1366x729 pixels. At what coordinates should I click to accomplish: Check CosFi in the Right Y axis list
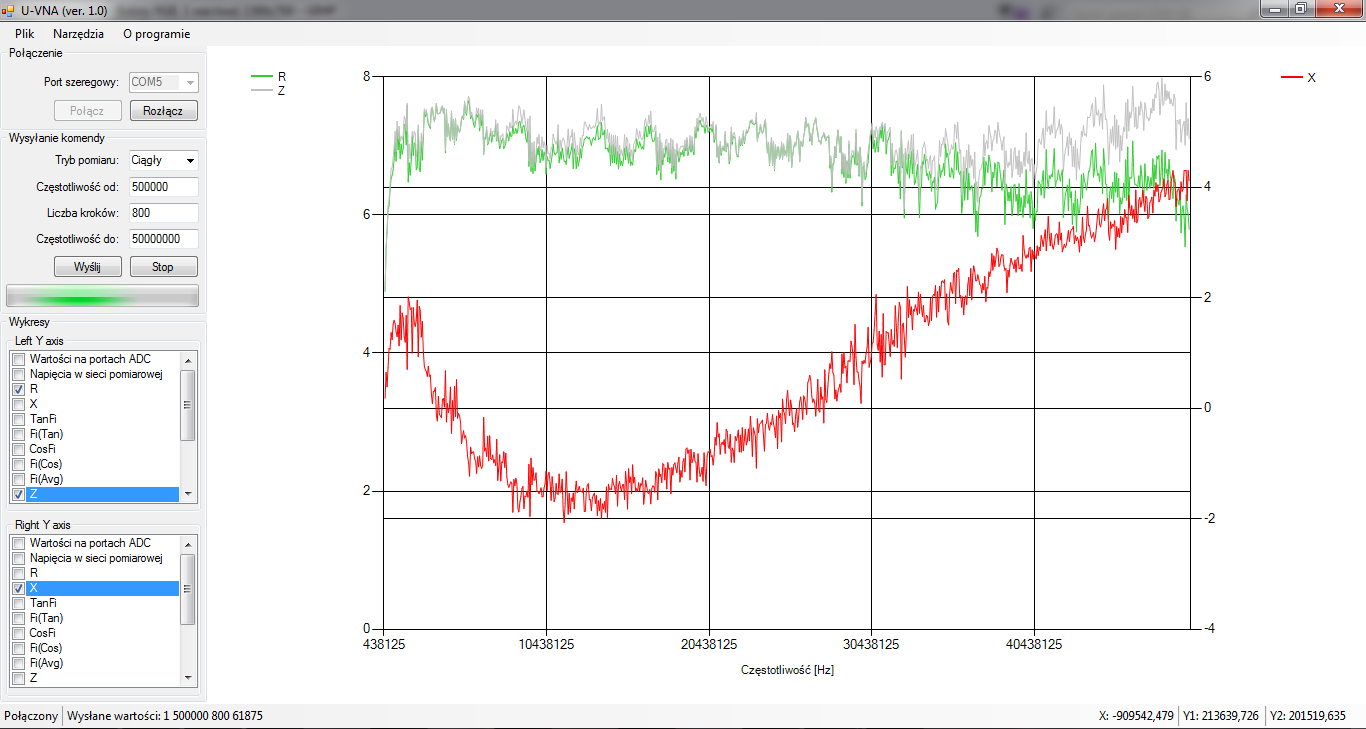pos(18,633)
